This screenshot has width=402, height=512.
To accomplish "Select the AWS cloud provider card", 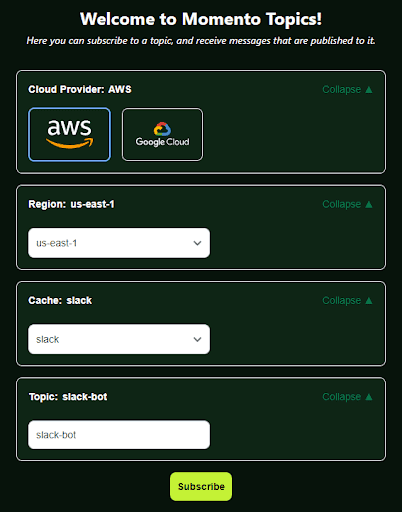I will 69,134.
